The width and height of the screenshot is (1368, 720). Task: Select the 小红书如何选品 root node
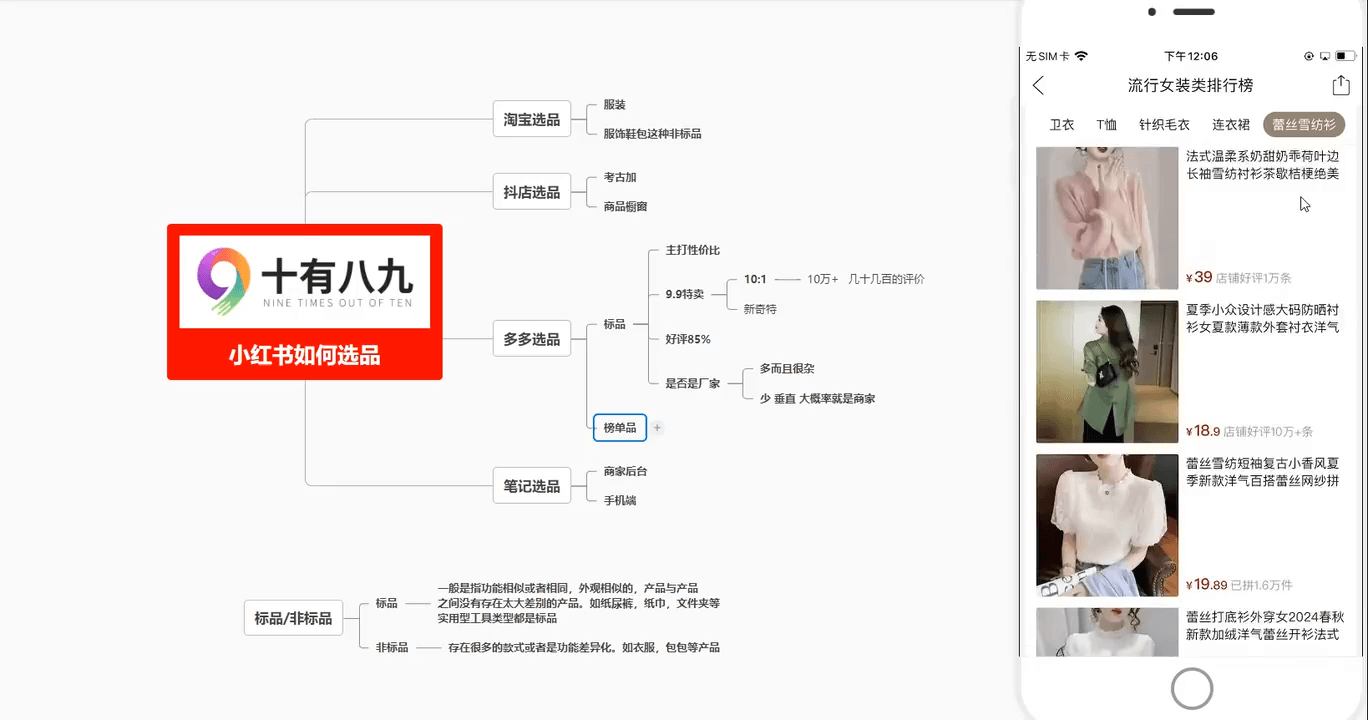tap(305, 302)
